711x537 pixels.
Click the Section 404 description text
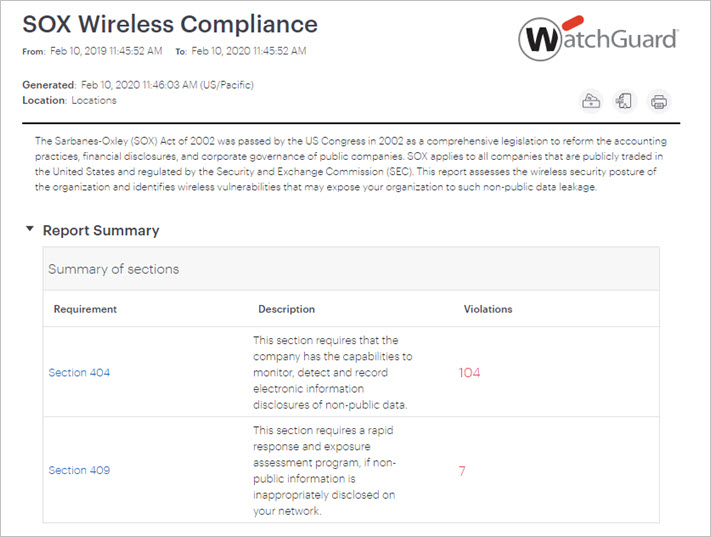[332, 373]
